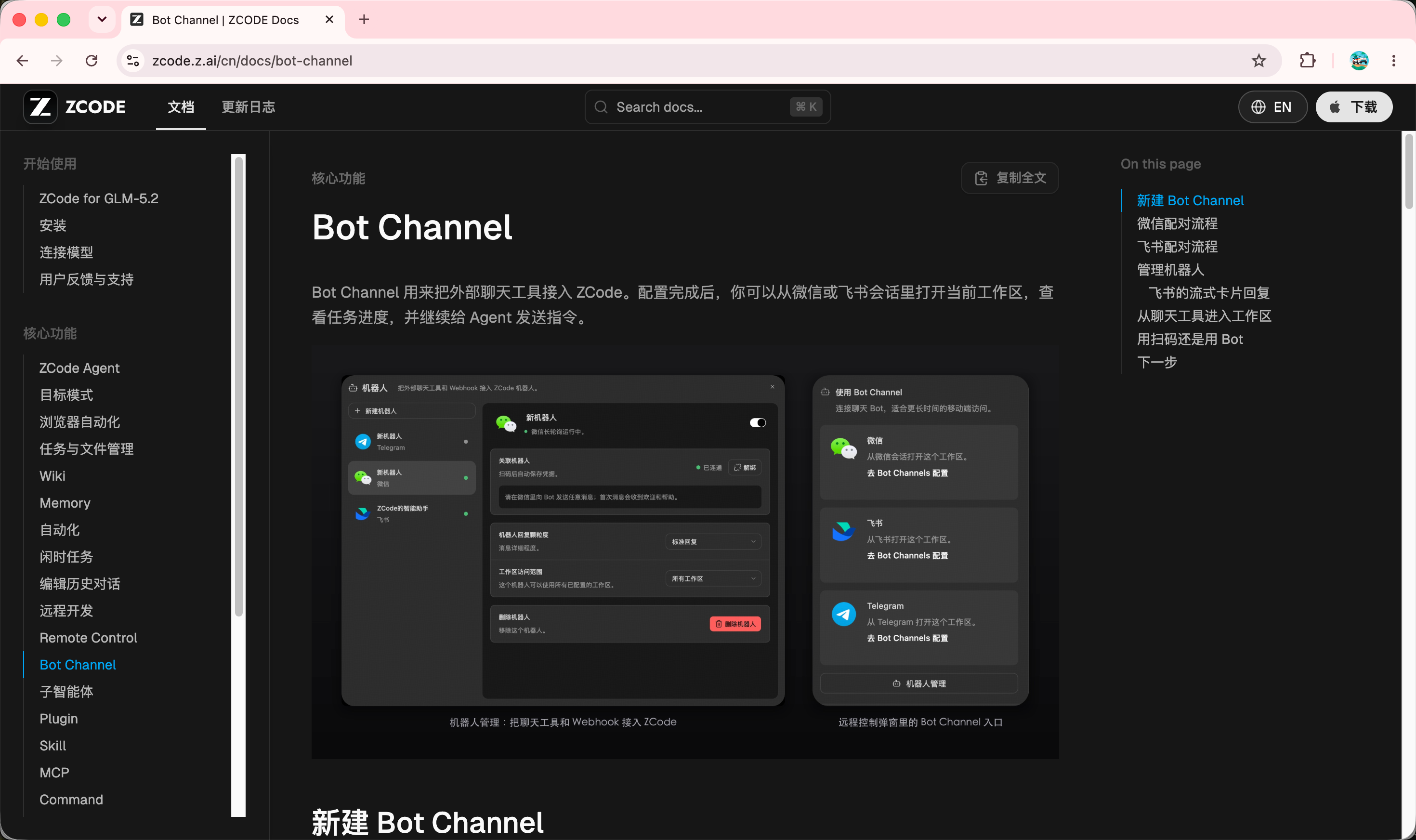Open the 更新日志 tab

(249, 107)
